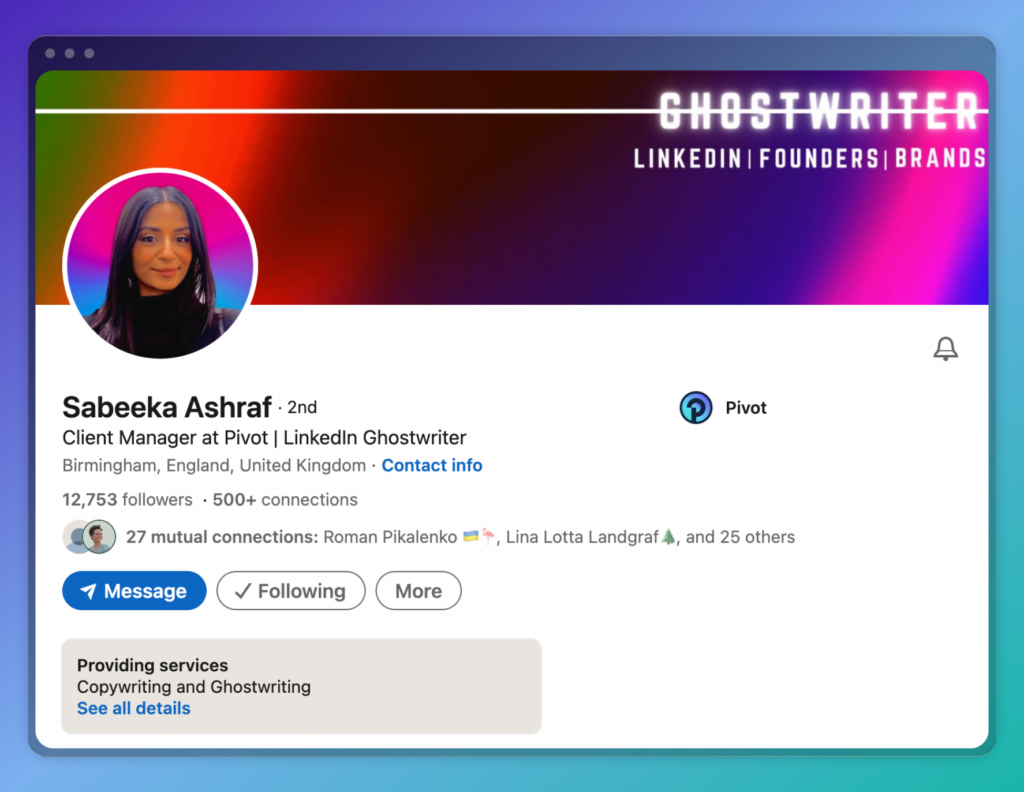This screenshot has width=1024, height=792.
Task: Click Roman Pikalenko's name
Action: pos(390,537)
